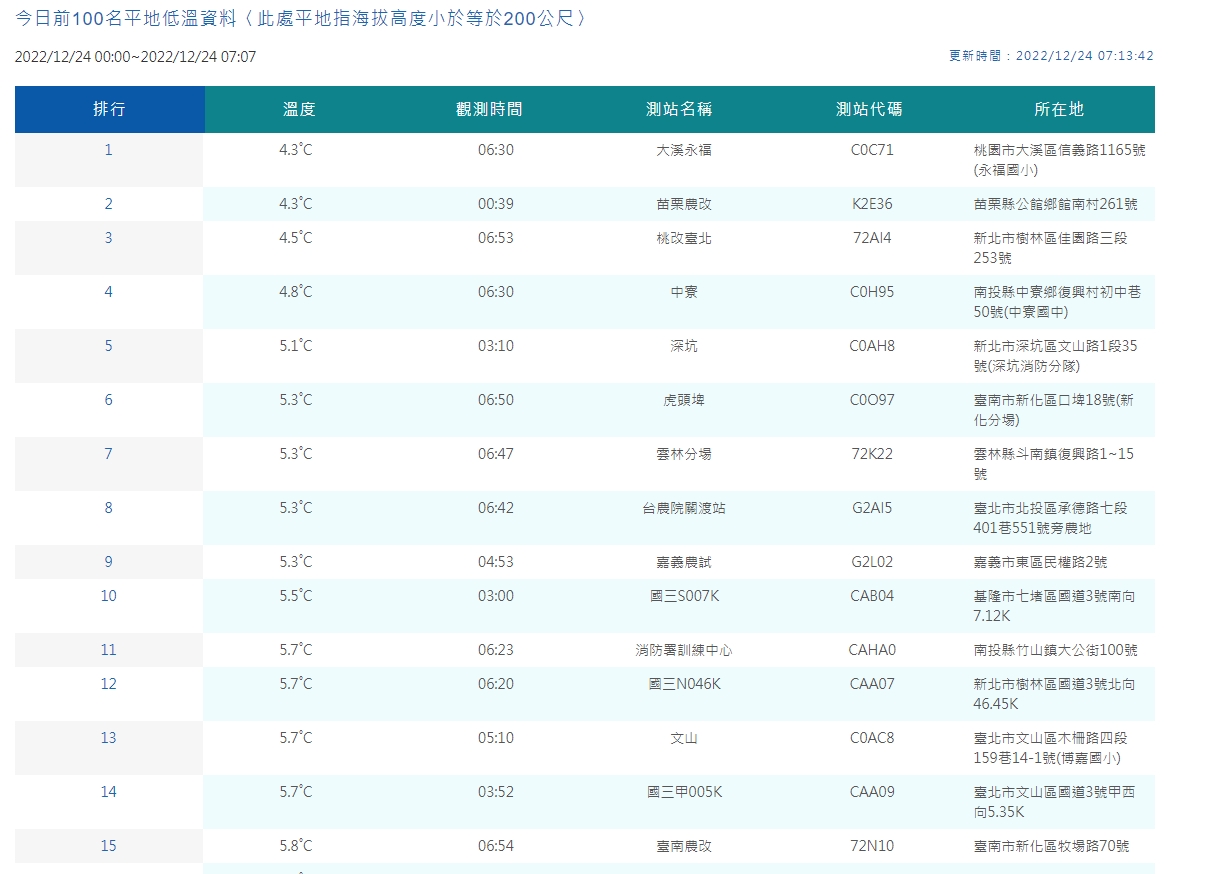The image size is (1214, 874).
Task: Select station name 消防署訓練中心
Action: (x=684, y=650)
